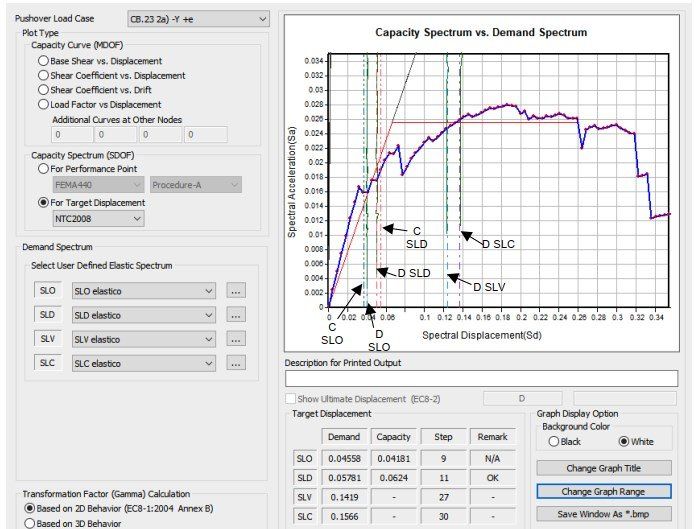Click ellipsis button next to SLD elastico
Screen dimensions: 700x529
(x=236, y=315)
